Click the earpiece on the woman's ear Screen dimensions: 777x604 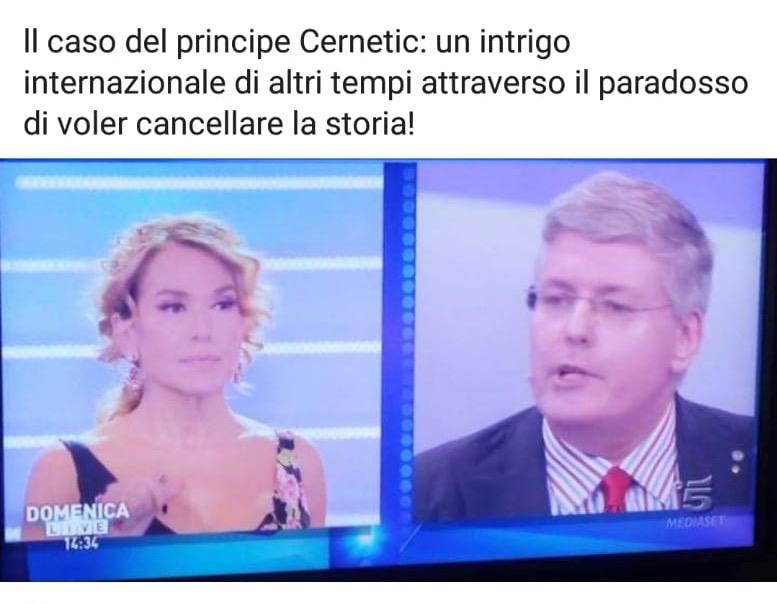(123, 308)
